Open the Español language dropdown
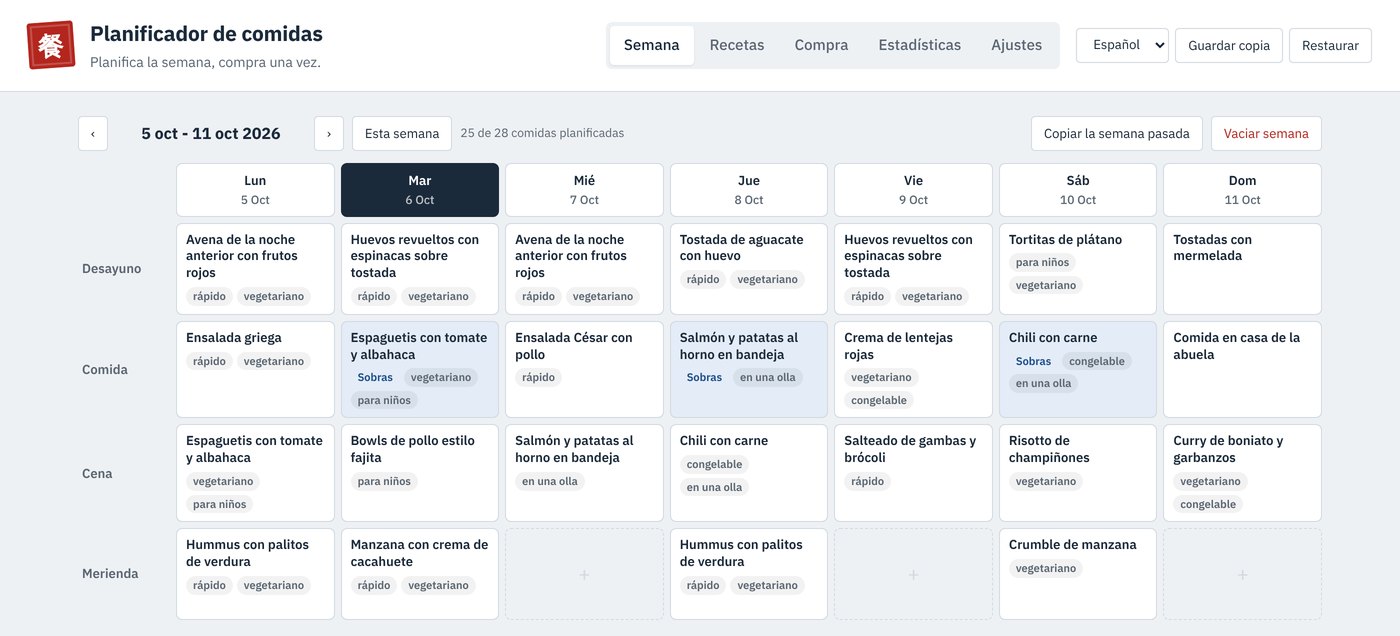The image size is (1400, 636). pyautogui.click(x=1122, y=45)
